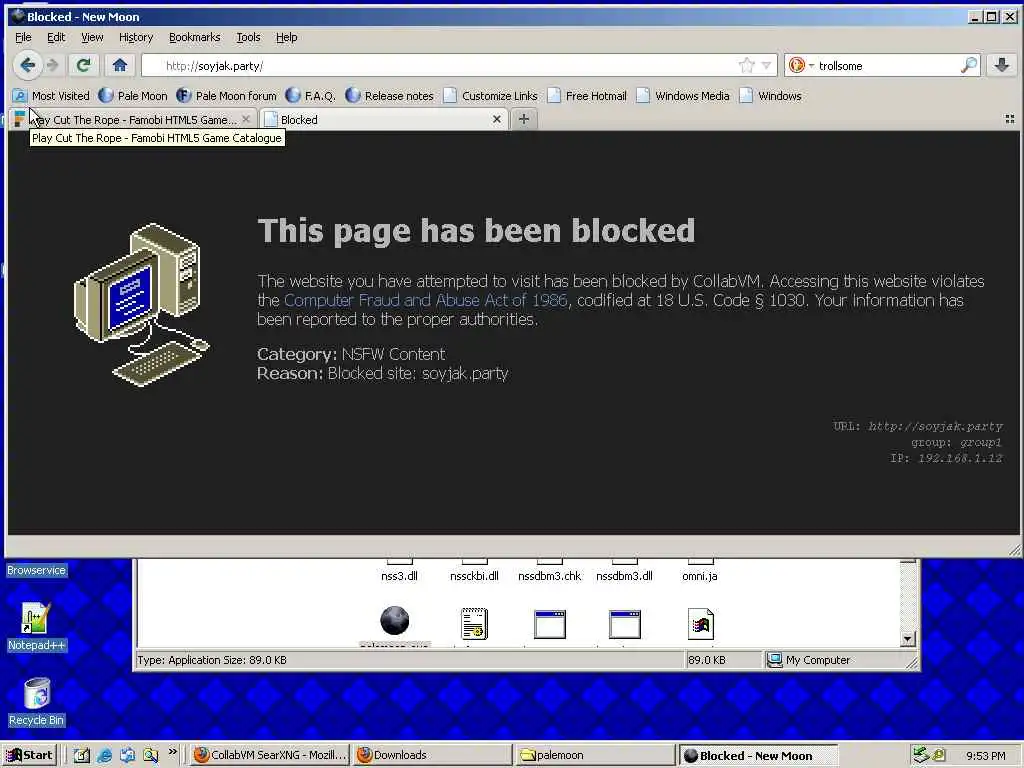The height and width of the screenshot is (768, 1024).
Task: Open the F.A.Q. bookmark
Action: pos(311,96)
